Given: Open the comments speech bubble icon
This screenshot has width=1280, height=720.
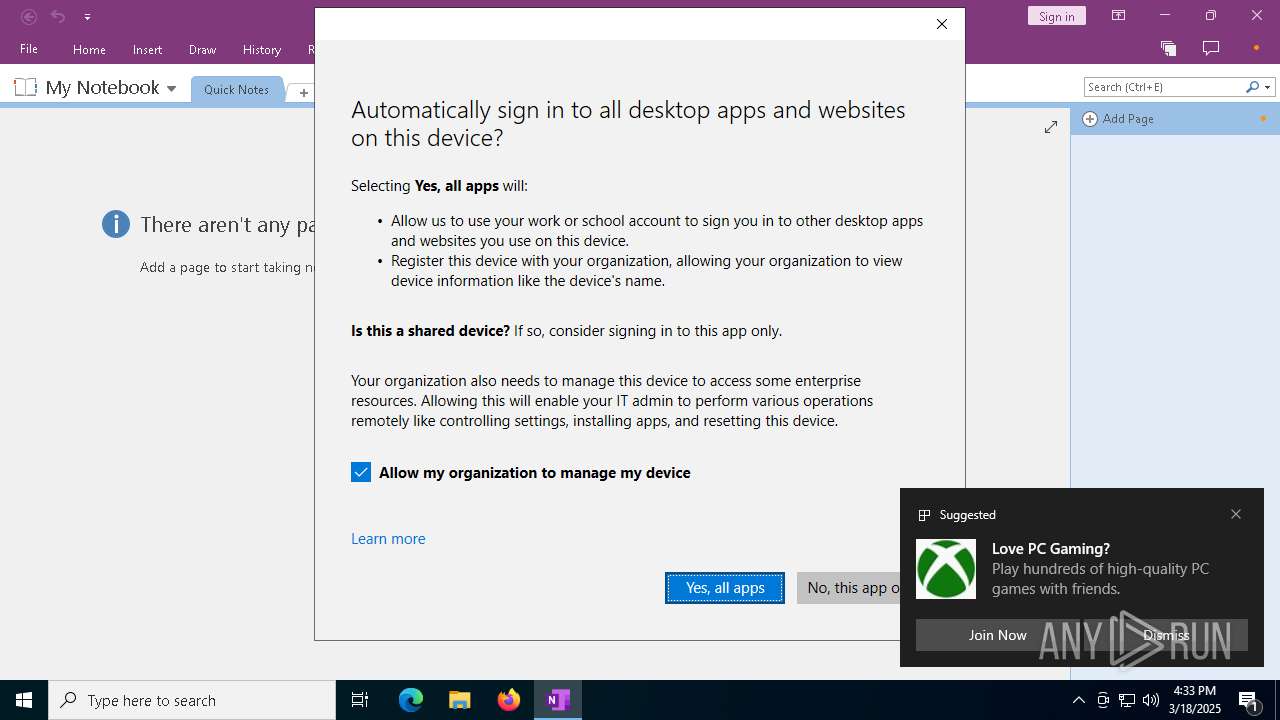Looking at the screenshot, I should pyautogui.click(x=1211, y=48).
